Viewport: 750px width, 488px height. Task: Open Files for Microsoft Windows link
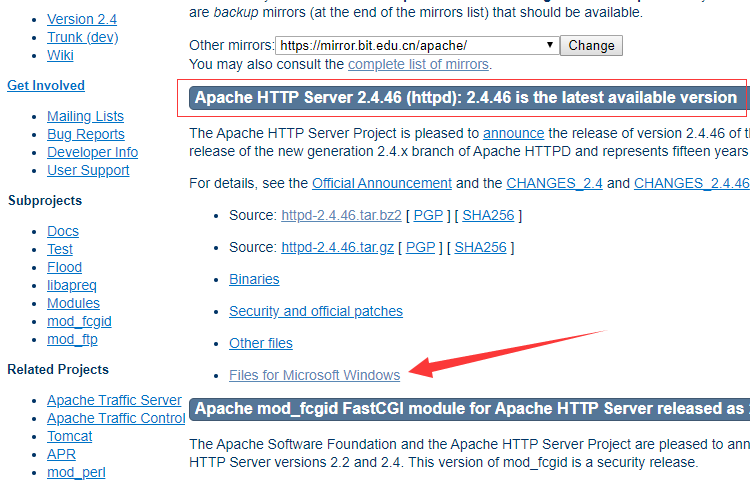click(x=314, y=376)
